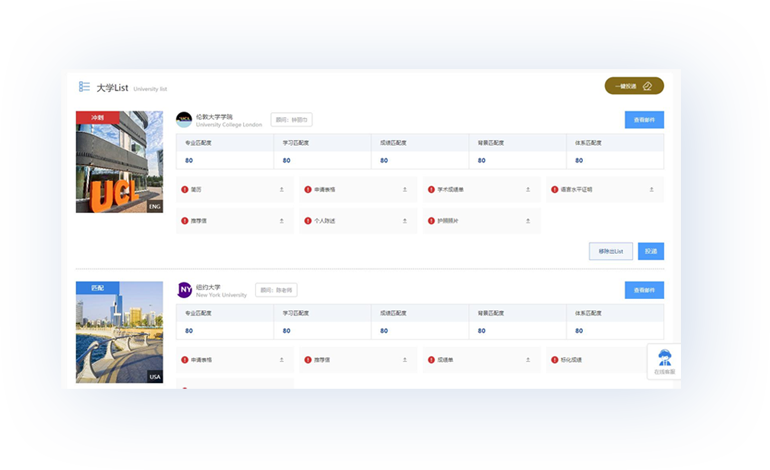Viewport: 770px width, 470px height.
Task: Click the red alert icon beside 简历
Action: (x=184, y=189)
